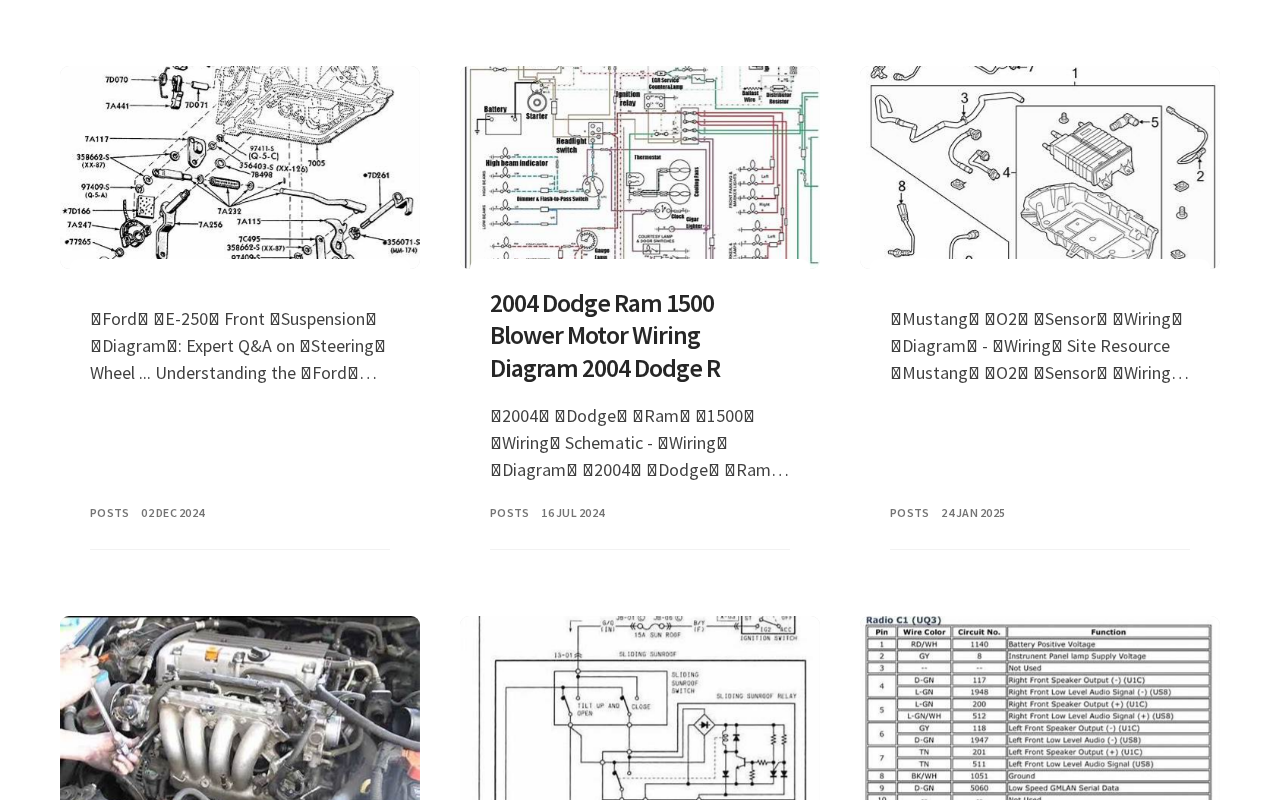Open the Dodge Ram wiring diagram thumbnail
The image size is (1280, 800).
point(640,167)
